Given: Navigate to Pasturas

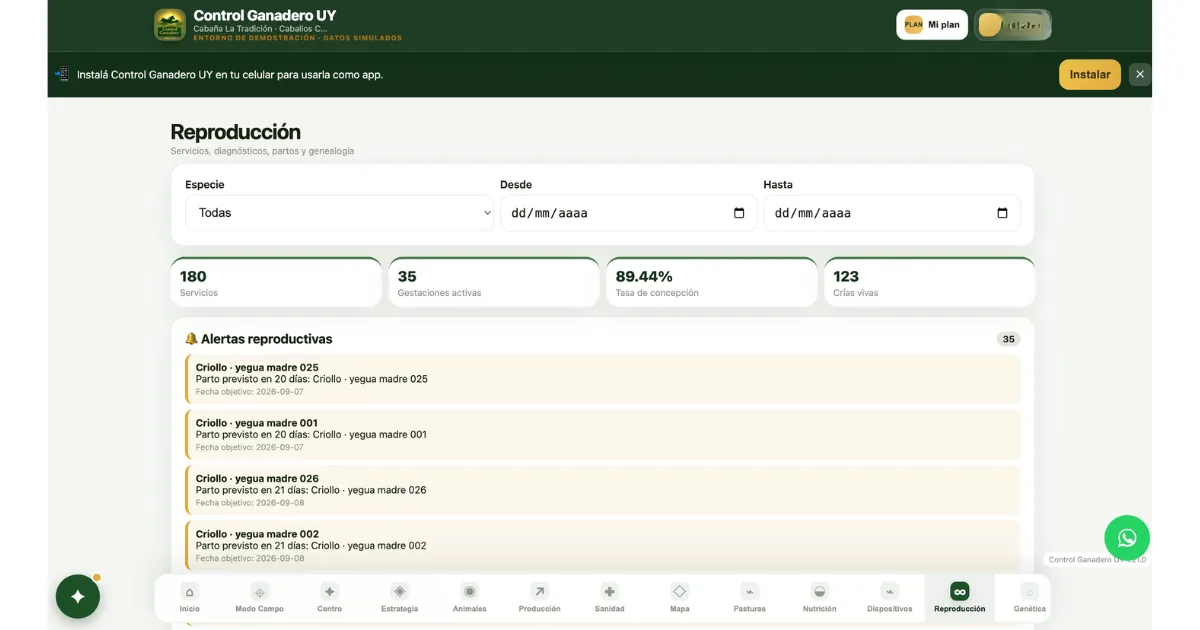Looking at the screenshot, I should [x=750, y=597].
